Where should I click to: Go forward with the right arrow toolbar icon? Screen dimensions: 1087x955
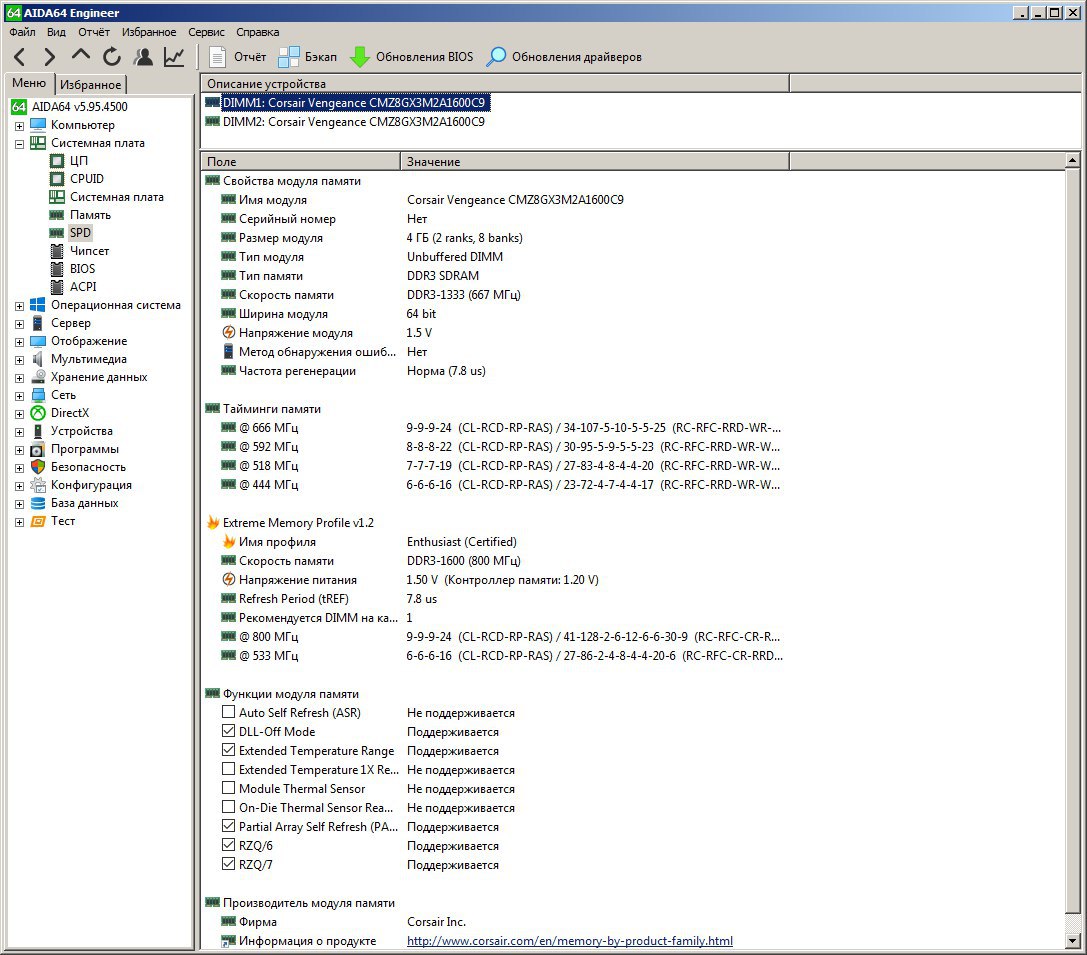49,57
